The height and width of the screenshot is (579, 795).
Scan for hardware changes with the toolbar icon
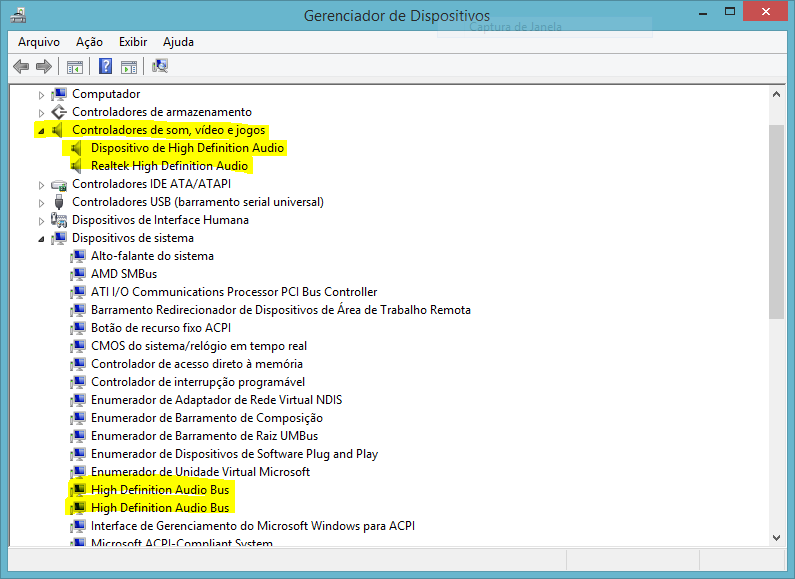(x=160, y=66)
